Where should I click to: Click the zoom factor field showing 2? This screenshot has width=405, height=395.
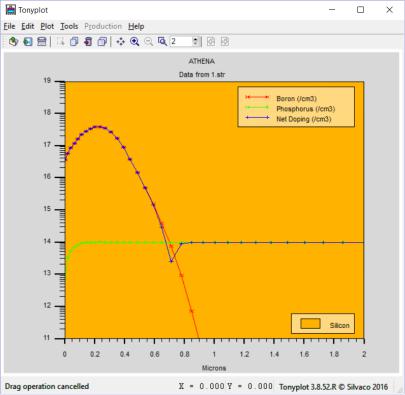click(x=181, y=42)
